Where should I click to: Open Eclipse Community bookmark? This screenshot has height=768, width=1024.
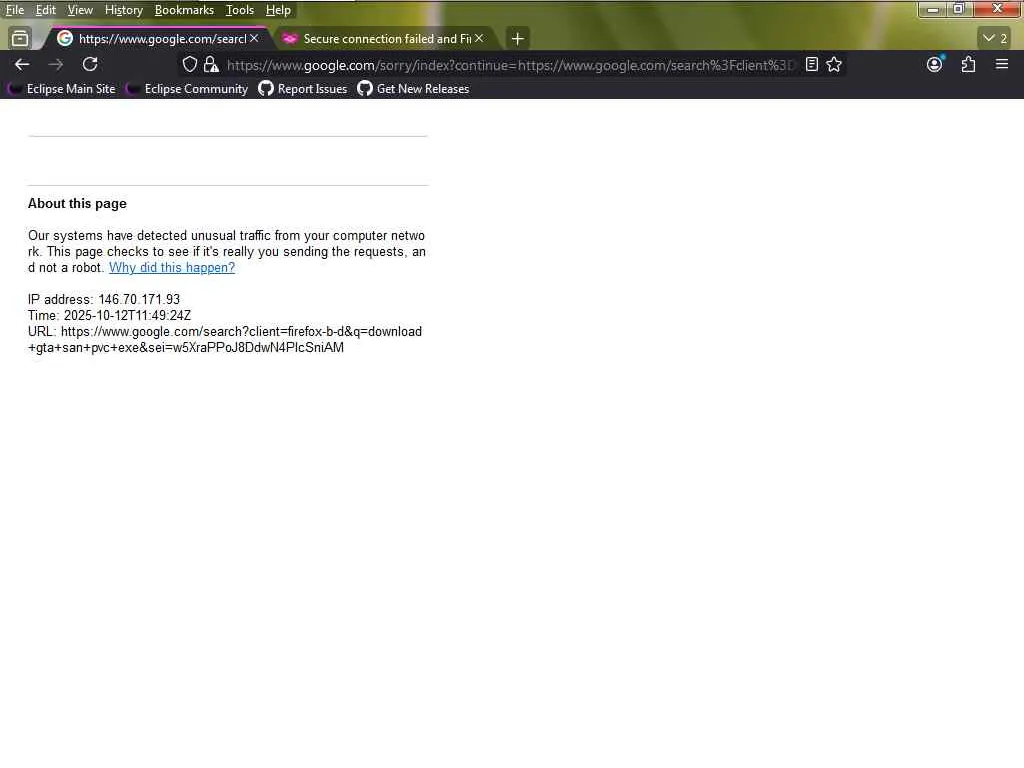[188, 89]
